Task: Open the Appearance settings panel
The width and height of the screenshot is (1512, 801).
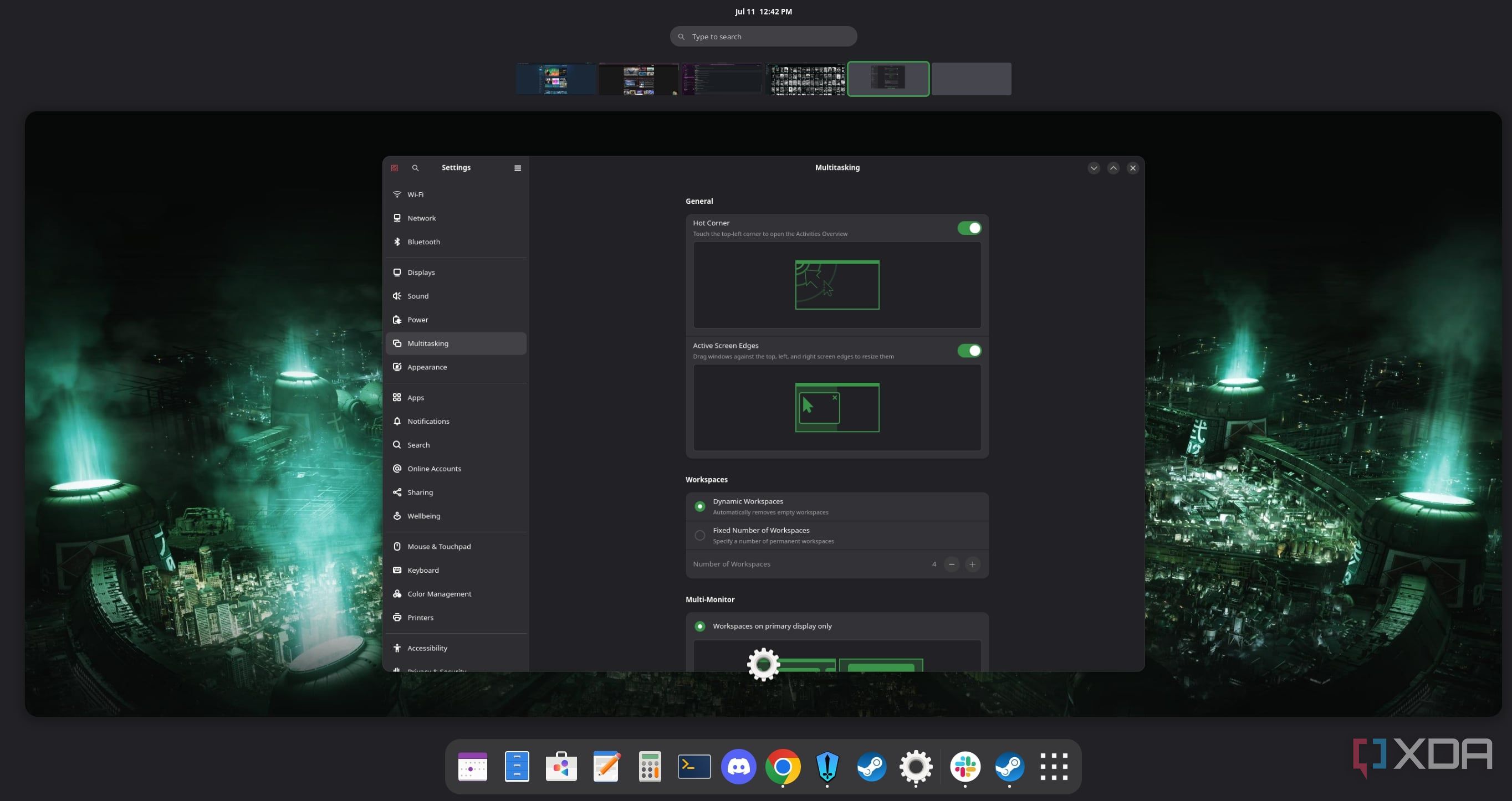Action: tap(456, 367)
